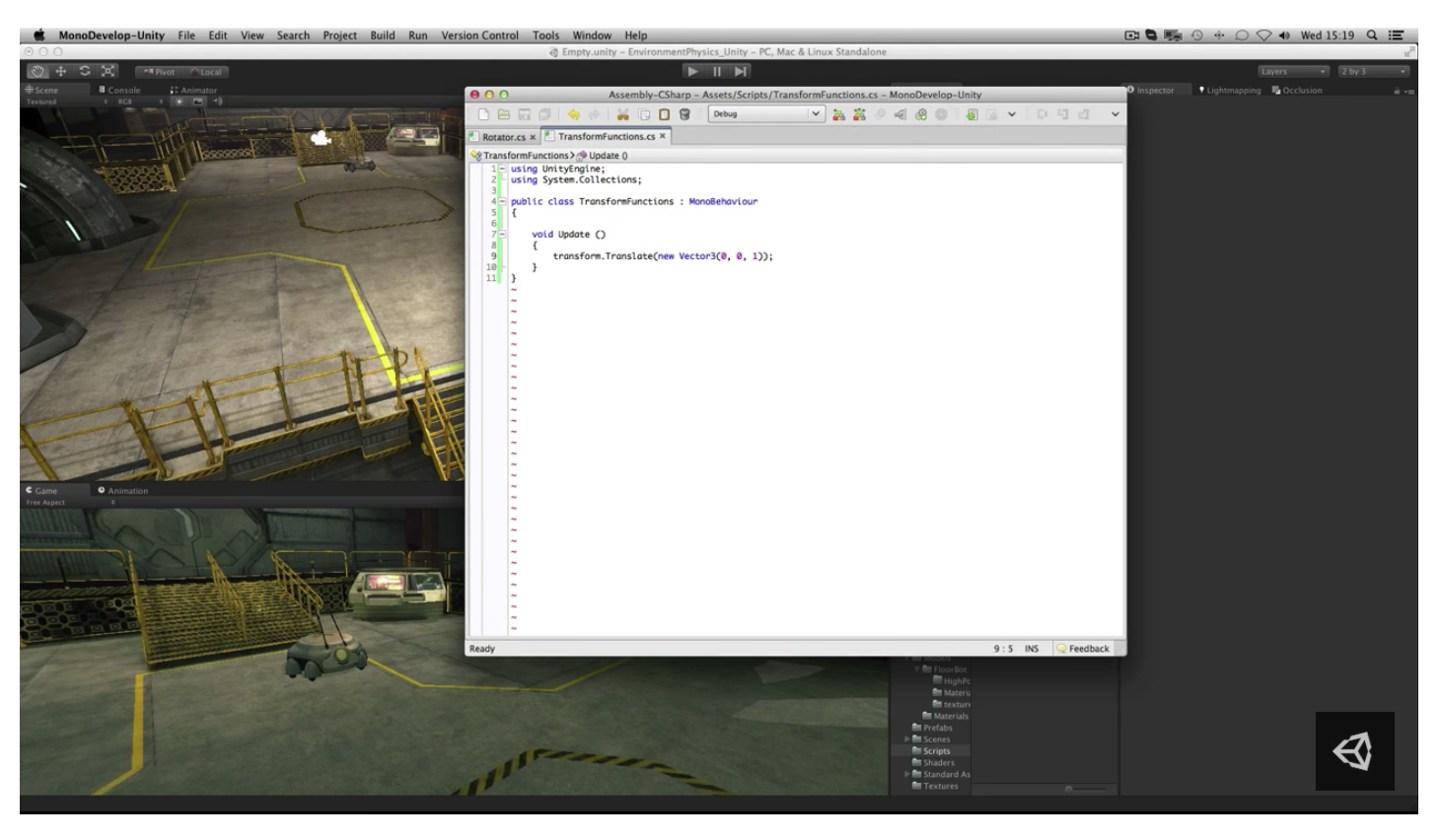Open the Search menu
This screenshot has height=840, width=1440.
pos(293,35)
